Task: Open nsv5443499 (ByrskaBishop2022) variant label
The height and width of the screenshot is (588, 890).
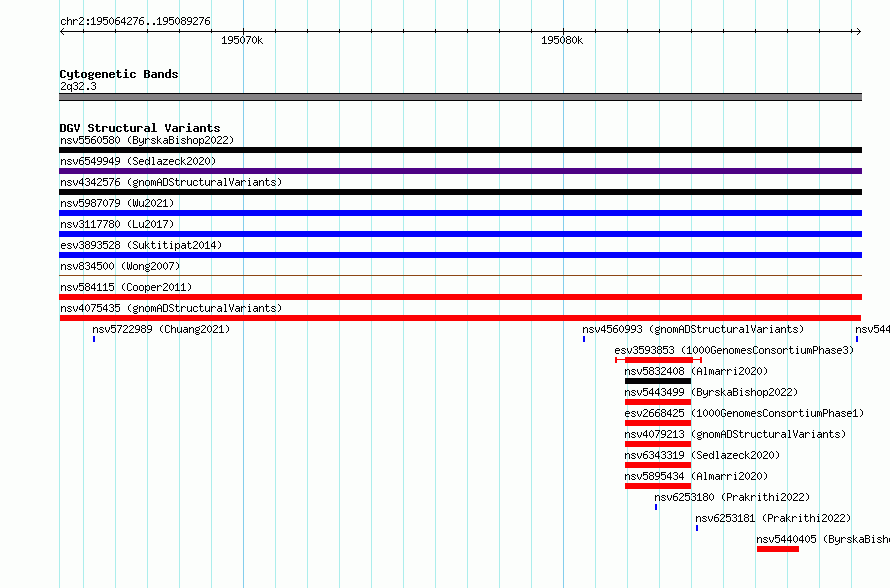Action: pos(711,392)
